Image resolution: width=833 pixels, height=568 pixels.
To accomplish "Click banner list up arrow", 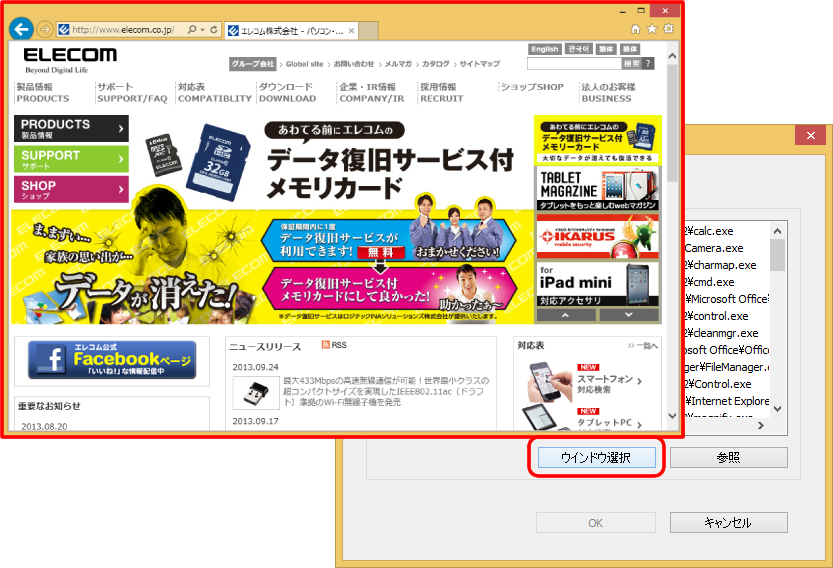I will tap(566, 315).
